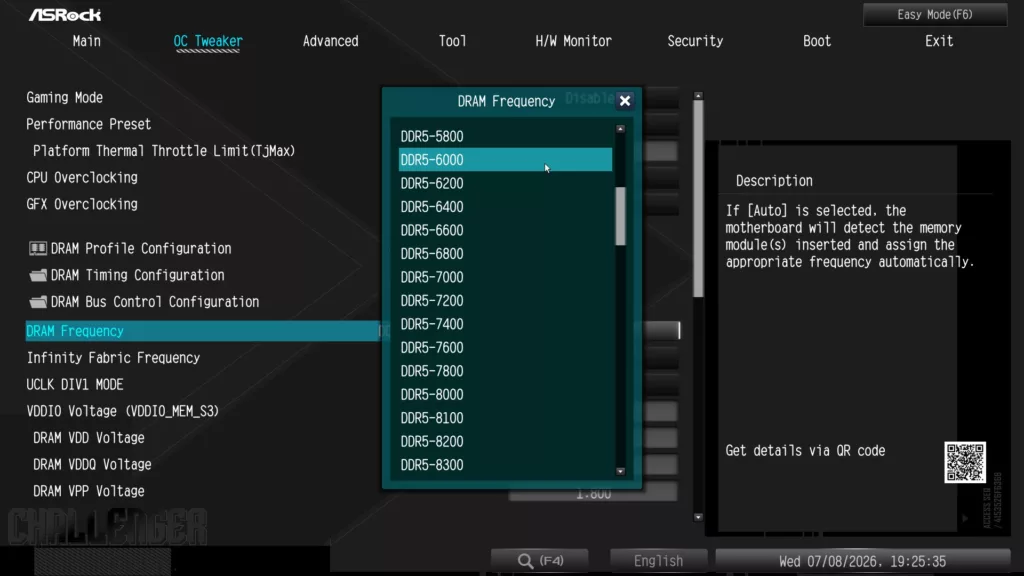Click the popup list scrollbar thumb
Viewport: 1024px width, 576px height.
[620, 216]
